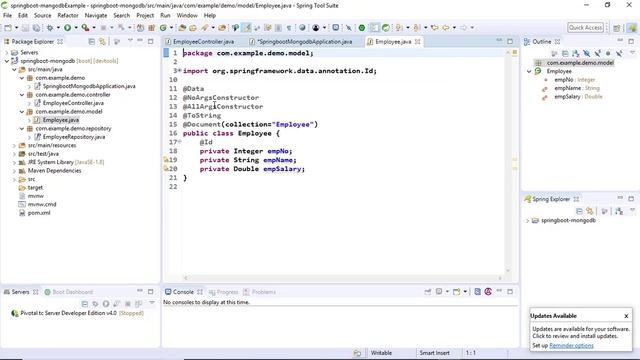This screenshot has height=360, width=640.
Task: Open the Refactor menu
Action: 68,16
